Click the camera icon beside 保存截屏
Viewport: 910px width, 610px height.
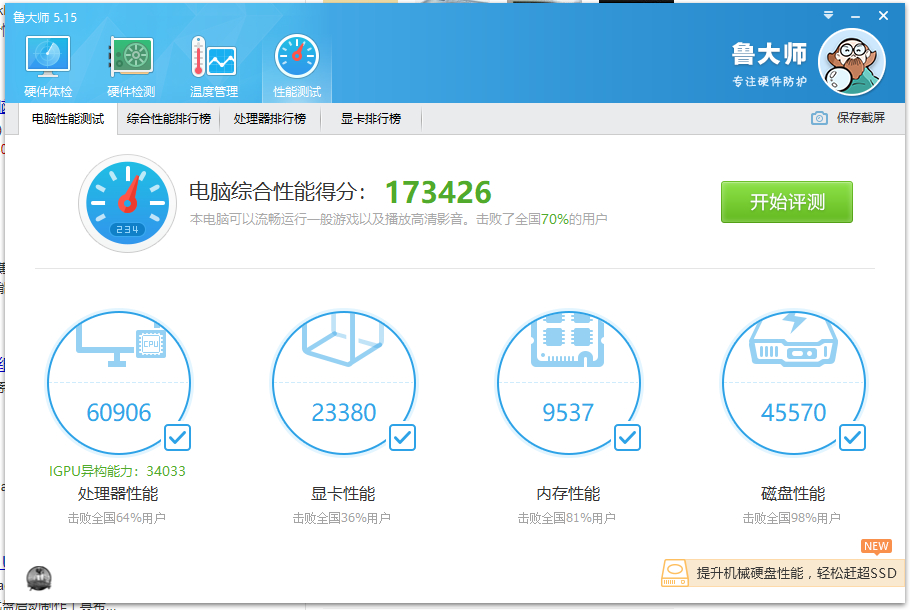click(x=819, y=118)
